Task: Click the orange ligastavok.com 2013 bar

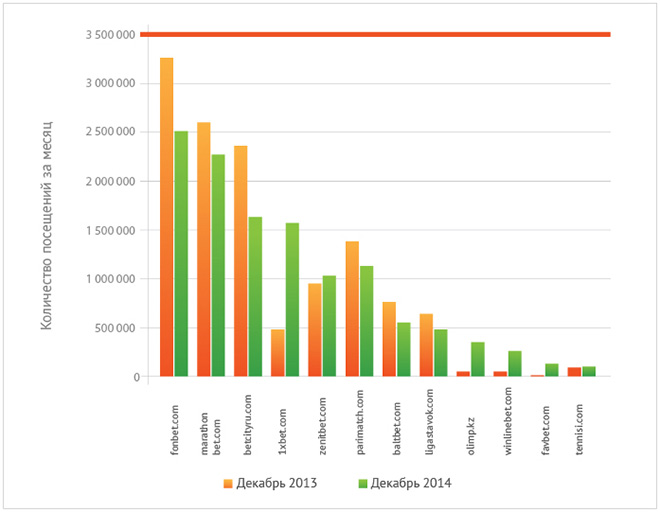Action: tap(426, 345)
